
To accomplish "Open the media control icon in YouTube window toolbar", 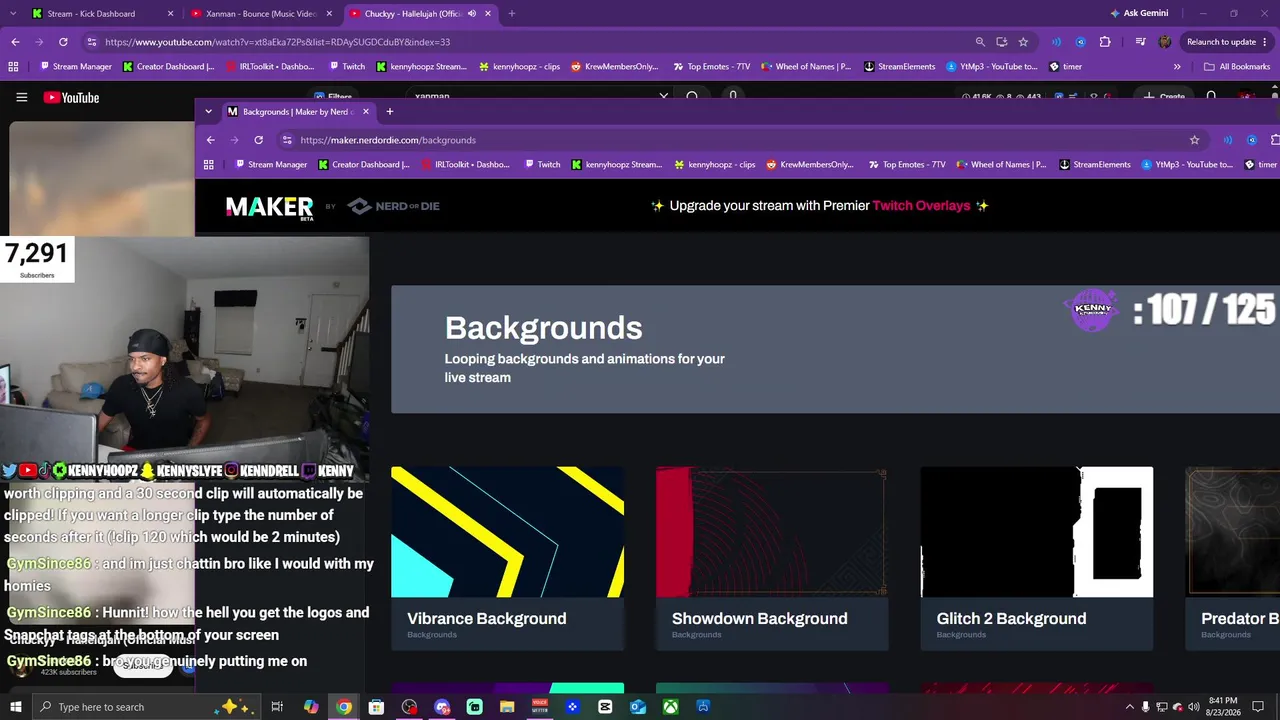I will tap(1141, 42).
